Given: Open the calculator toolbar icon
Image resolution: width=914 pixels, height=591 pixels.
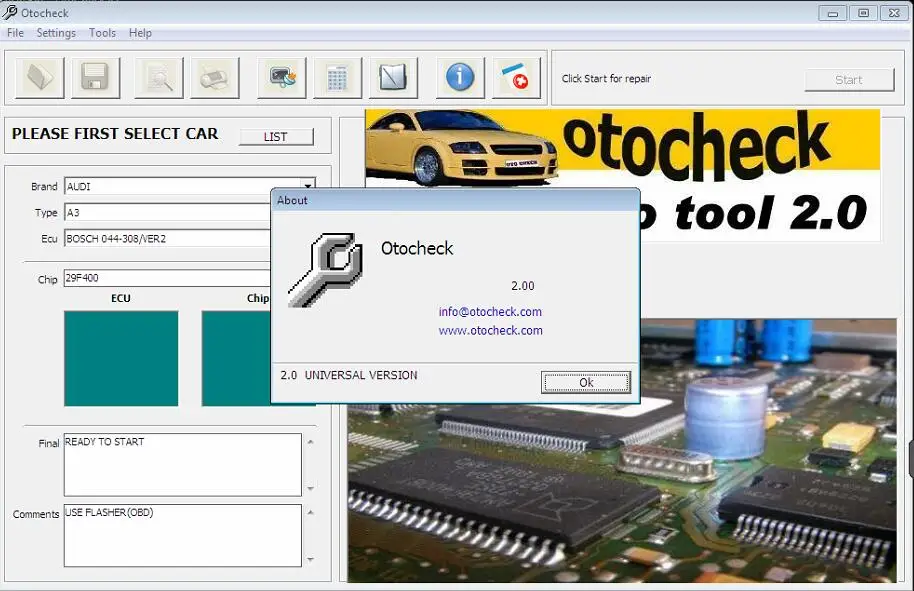Looking at the screenshot, I should tap(337, 78).
